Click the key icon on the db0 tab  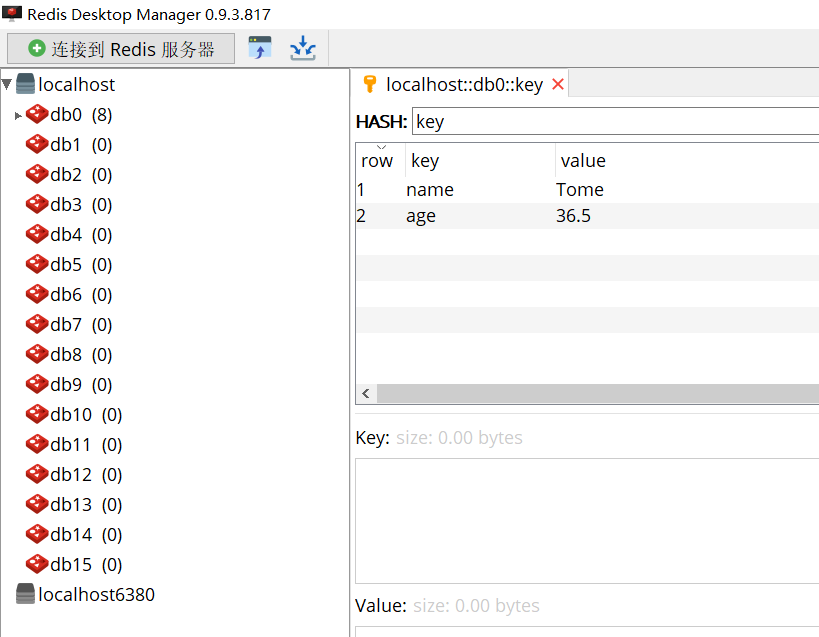pos(370,84)
